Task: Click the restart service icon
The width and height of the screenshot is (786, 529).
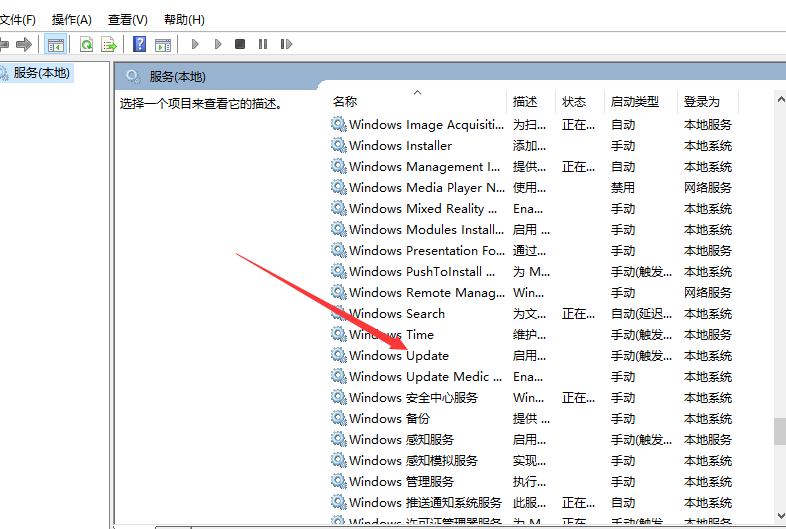Action: pos(286,44)
